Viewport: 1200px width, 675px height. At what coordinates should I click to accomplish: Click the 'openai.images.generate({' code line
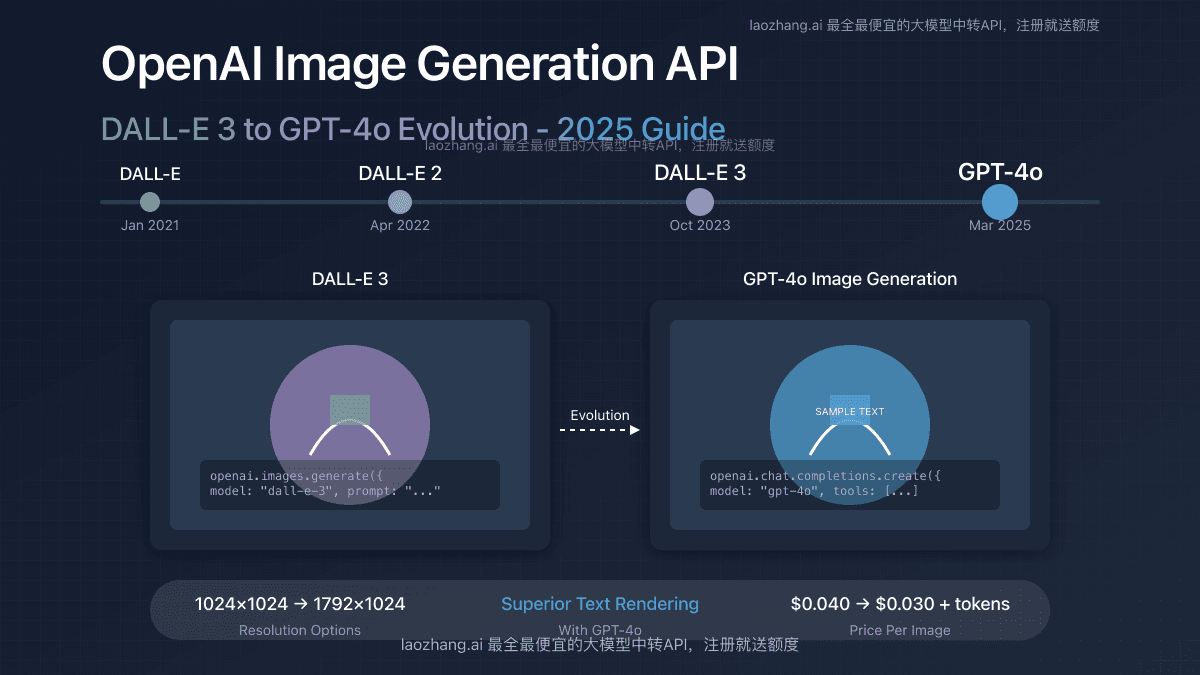(x=297, y=476)
